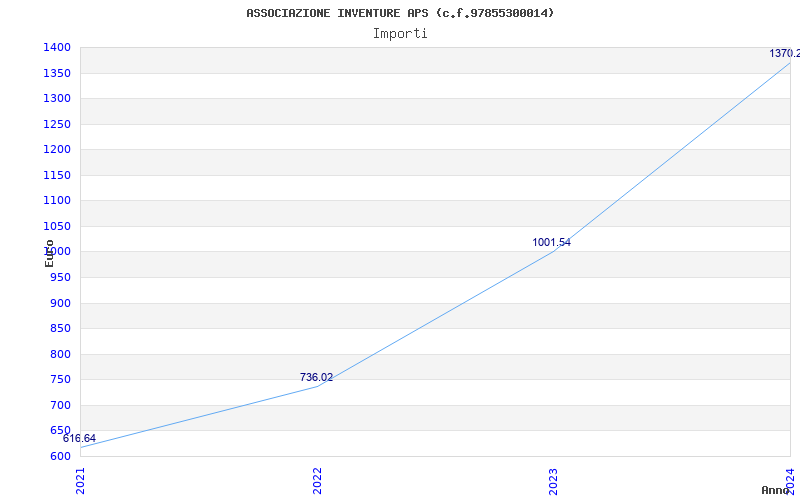Click the 1200 y-axis value
This screenshot has height=500, width=800.
(x=57, y=149)
